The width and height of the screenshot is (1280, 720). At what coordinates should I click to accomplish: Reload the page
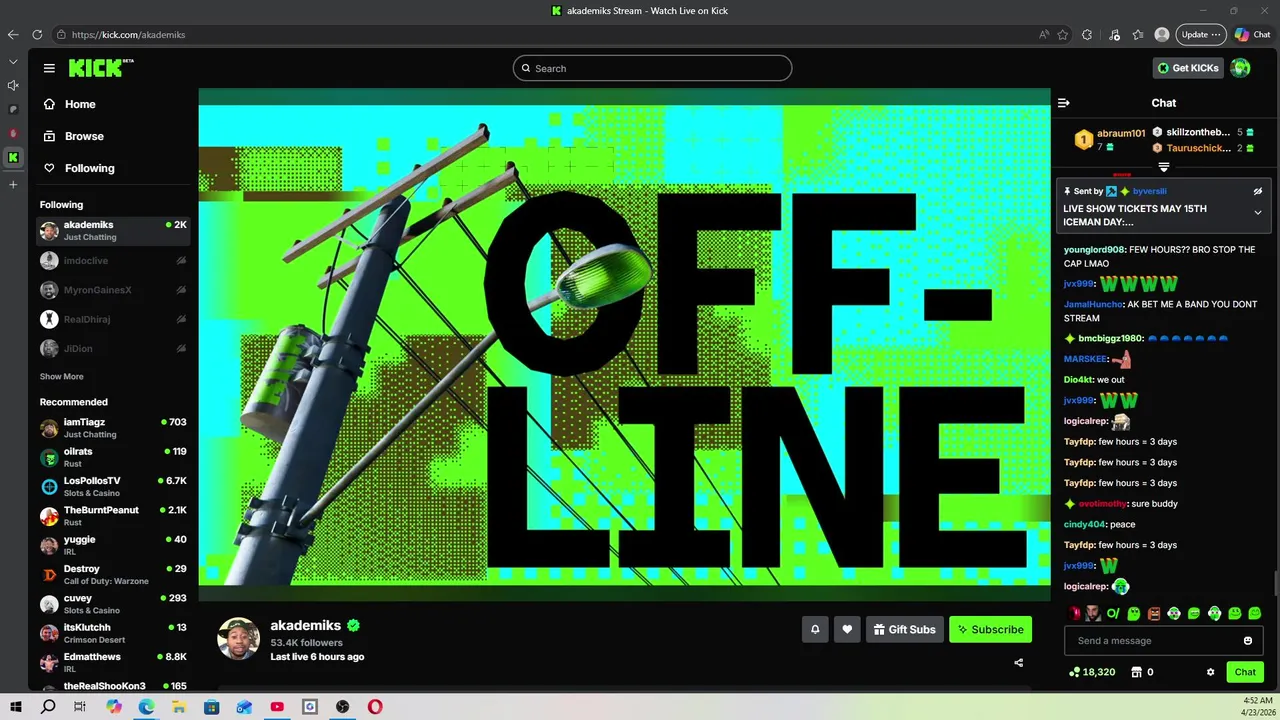point(37,35)
